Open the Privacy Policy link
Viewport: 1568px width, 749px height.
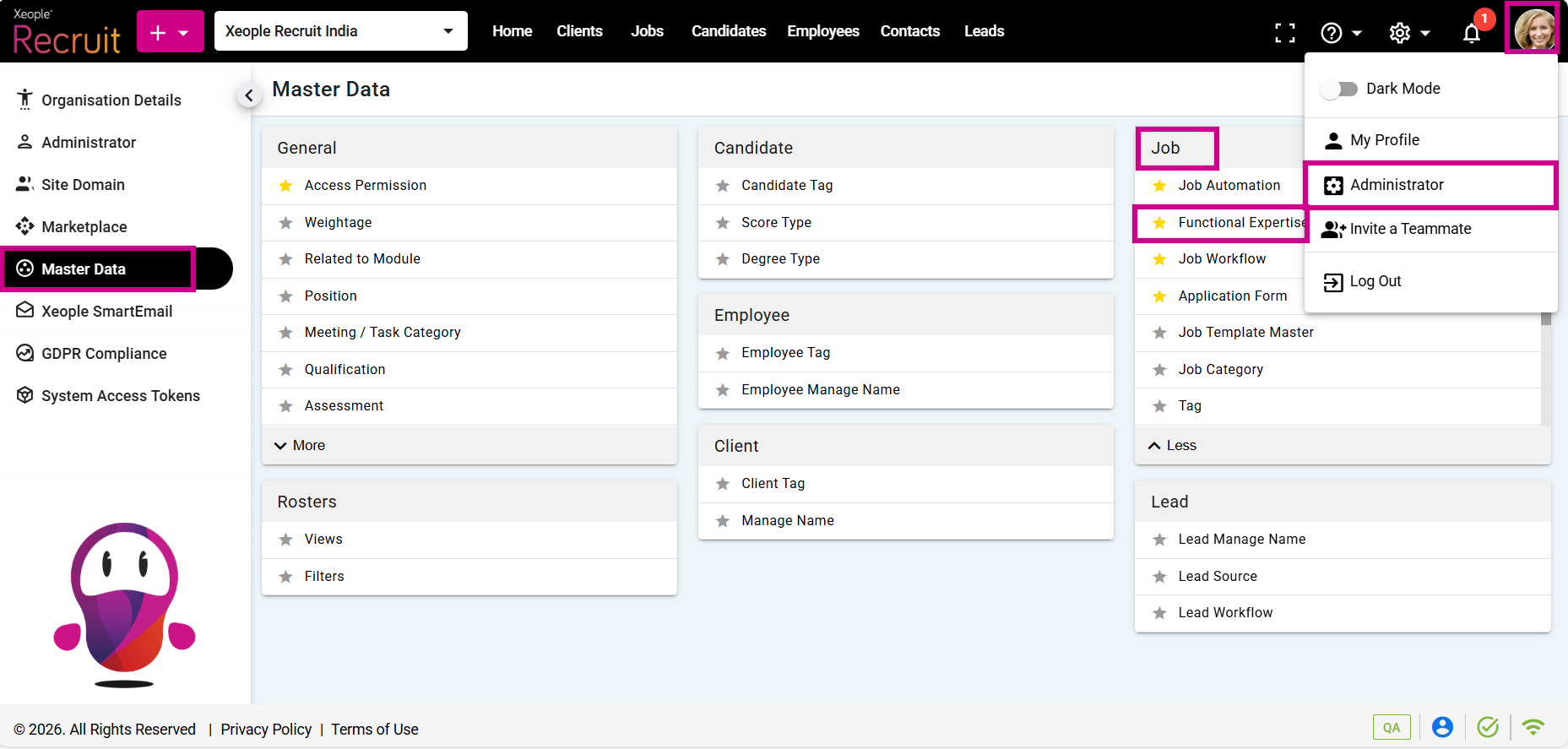(x=266, y=730)
